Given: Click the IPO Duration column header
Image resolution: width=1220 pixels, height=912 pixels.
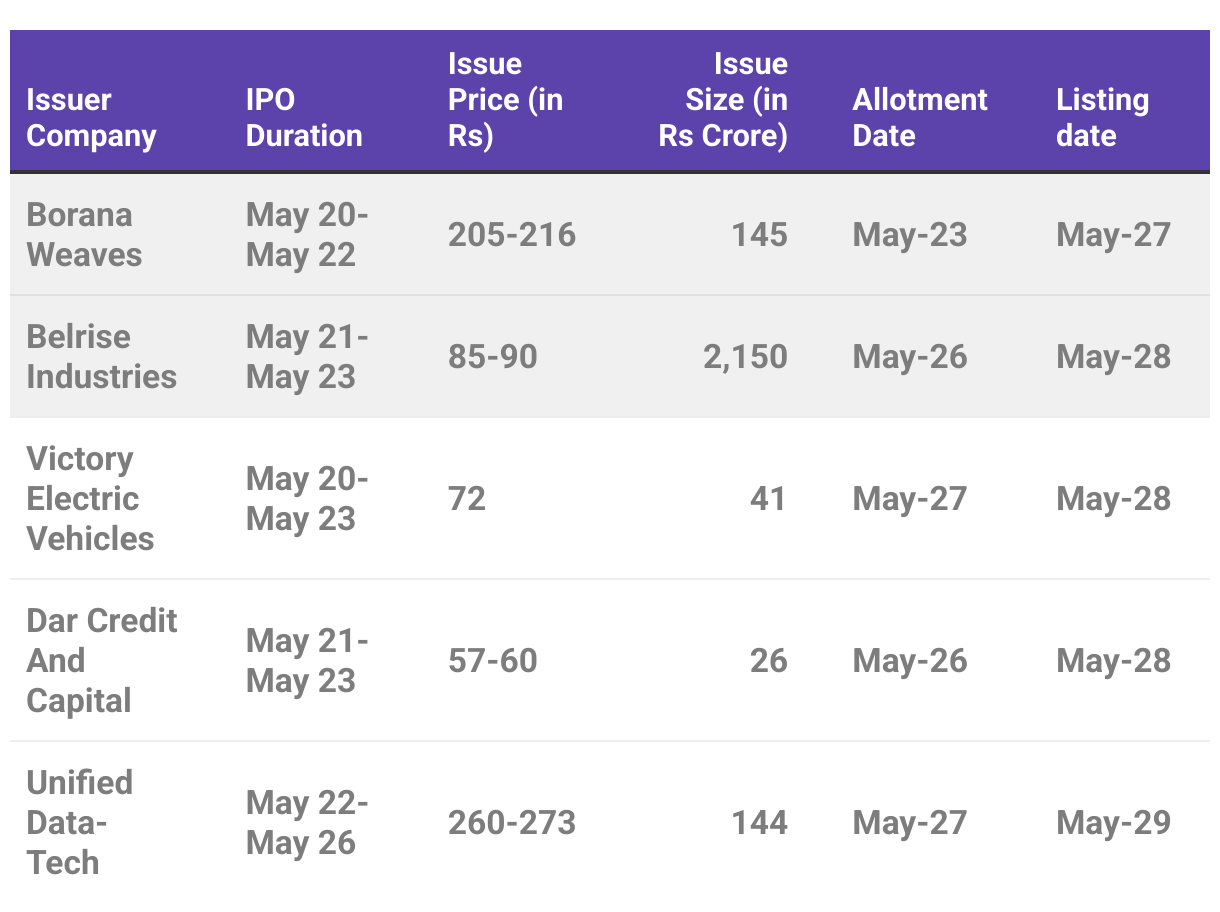Looking at the screenshot, I should (304, 118).
